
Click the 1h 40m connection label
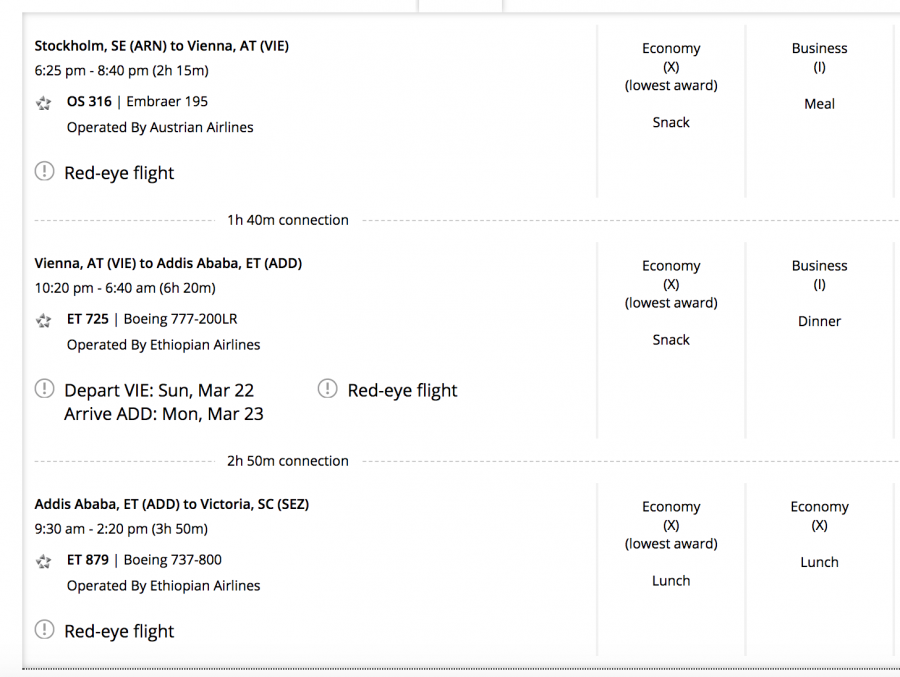coord(288,220)
